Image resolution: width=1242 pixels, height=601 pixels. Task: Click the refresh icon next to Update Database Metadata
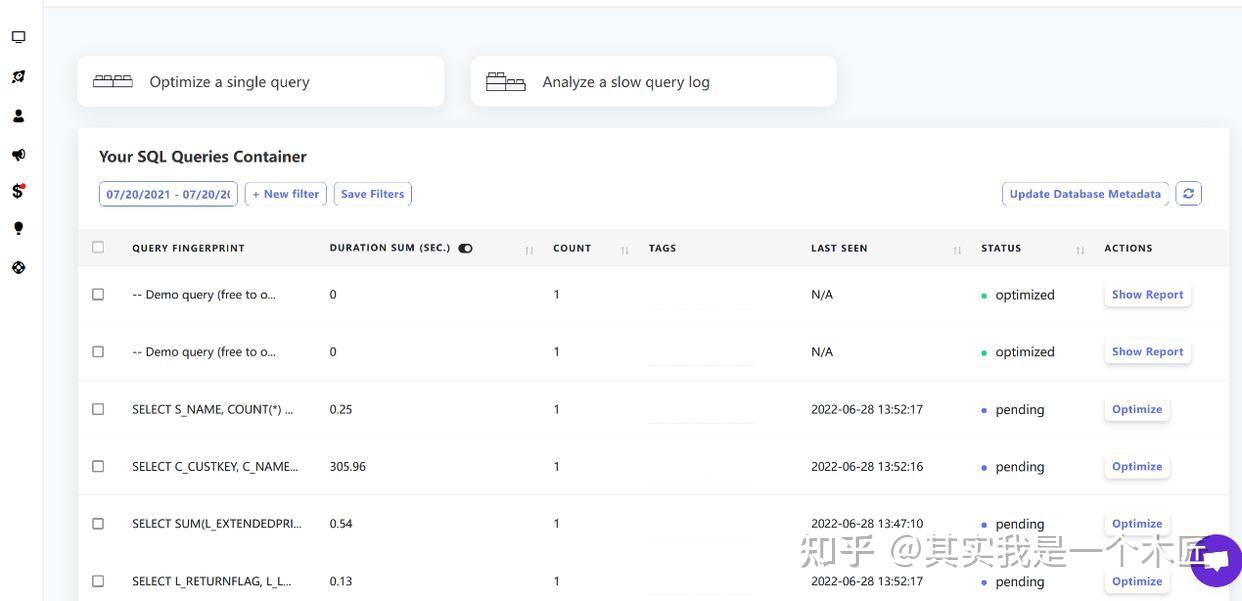tap(1188, 193)
